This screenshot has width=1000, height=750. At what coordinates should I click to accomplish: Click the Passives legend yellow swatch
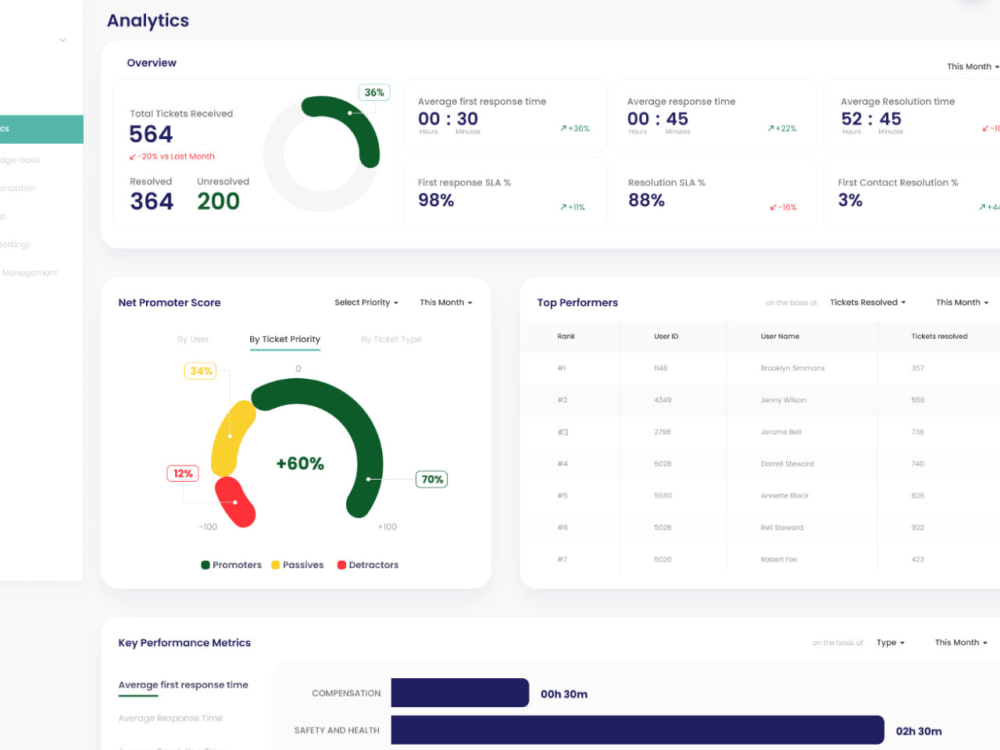276,565
